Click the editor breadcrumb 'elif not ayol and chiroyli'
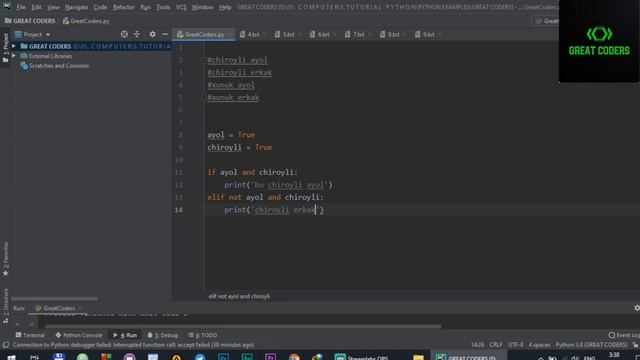 click(239, 296)
